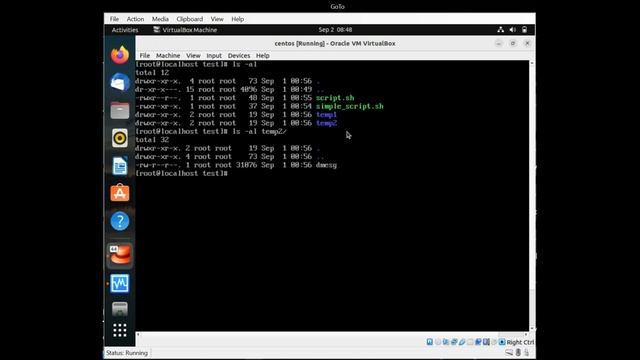Open VirtualBox View menu
Screen dimensions: 640x360
coord(193,56)
